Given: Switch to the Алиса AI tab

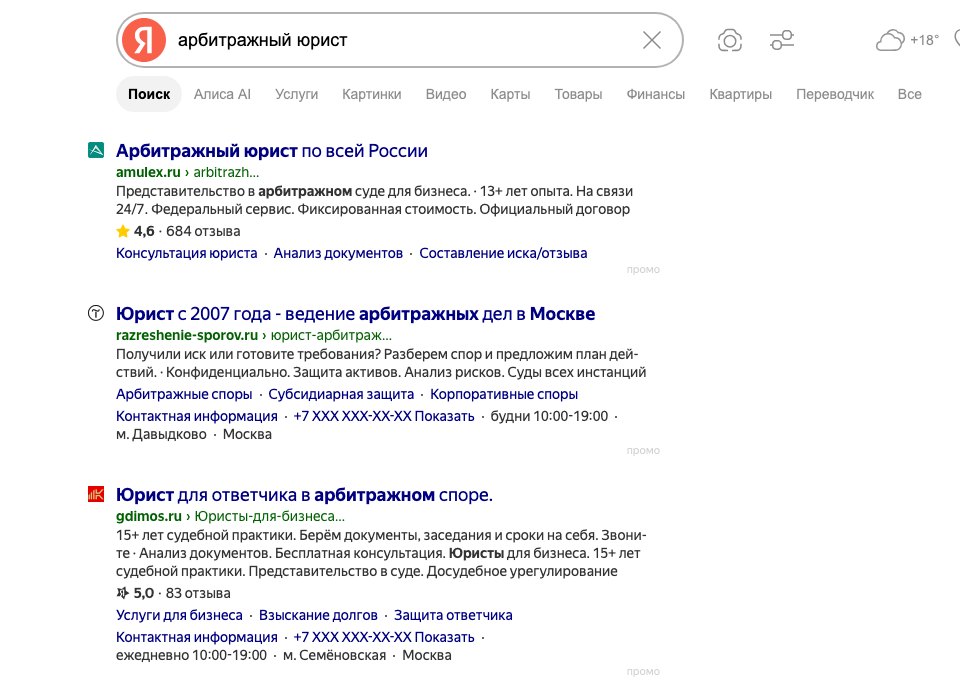Looking at the screenshot, I should [x=222, y=94].
